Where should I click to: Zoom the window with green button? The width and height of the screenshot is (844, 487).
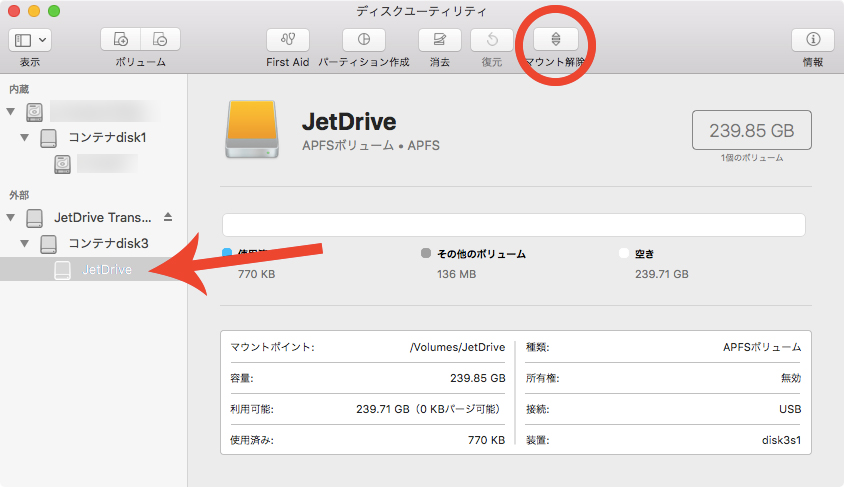[x=54, y=11]
